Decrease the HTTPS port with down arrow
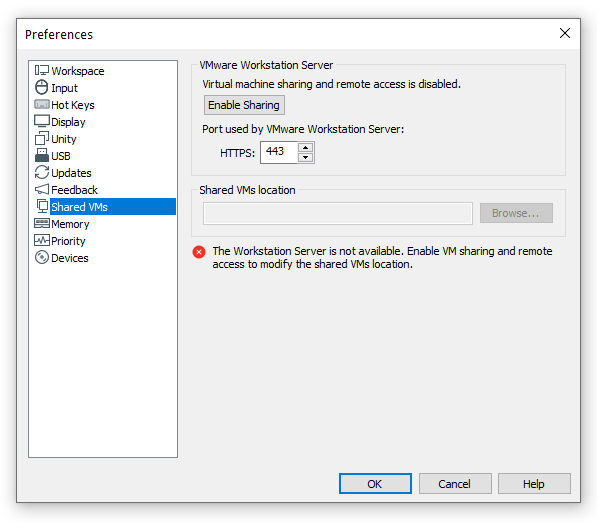The height and width of the screenshot is (526, 597). tap(305, 158)
